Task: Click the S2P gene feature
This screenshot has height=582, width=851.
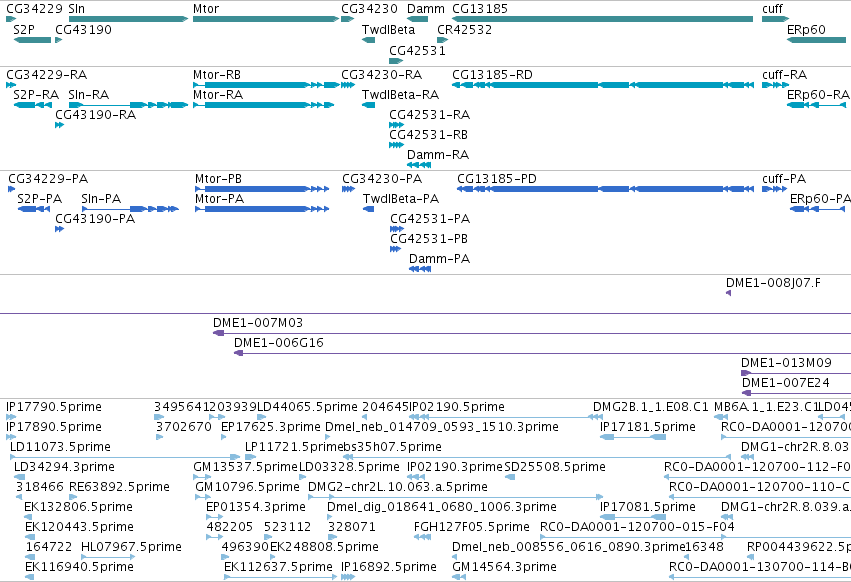Action: pyautogui.click(x=32, y=40)
